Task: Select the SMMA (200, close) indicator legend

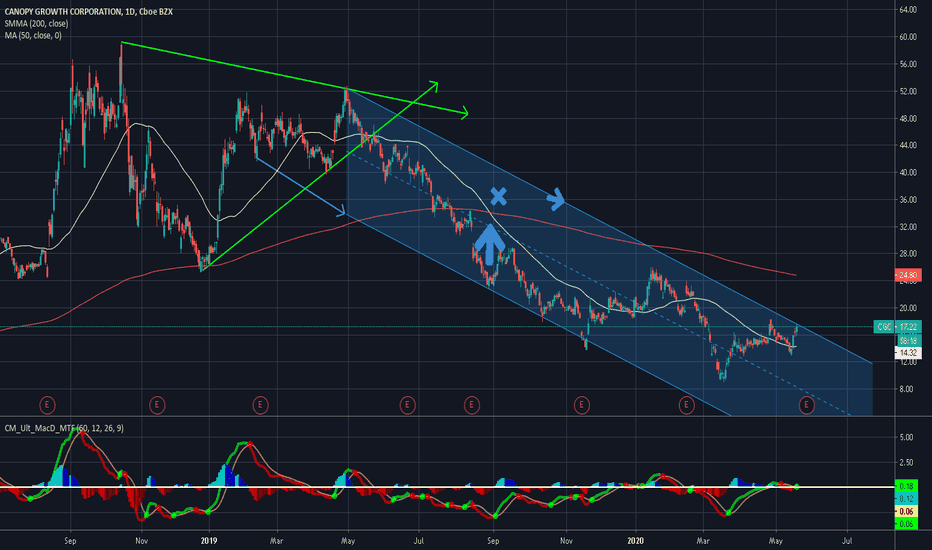Action: 36,24
